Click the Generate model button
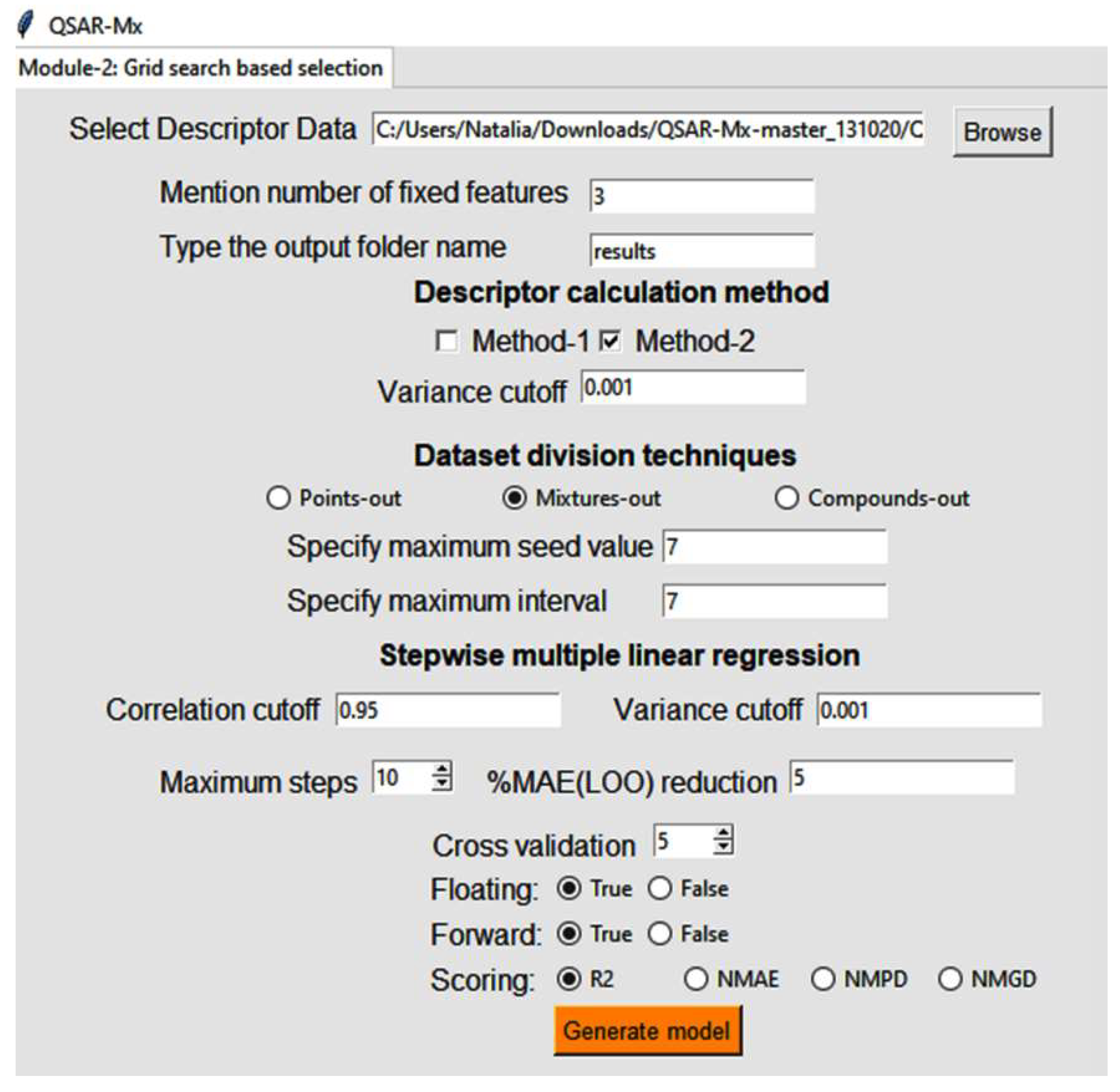 pos(647,1030)
